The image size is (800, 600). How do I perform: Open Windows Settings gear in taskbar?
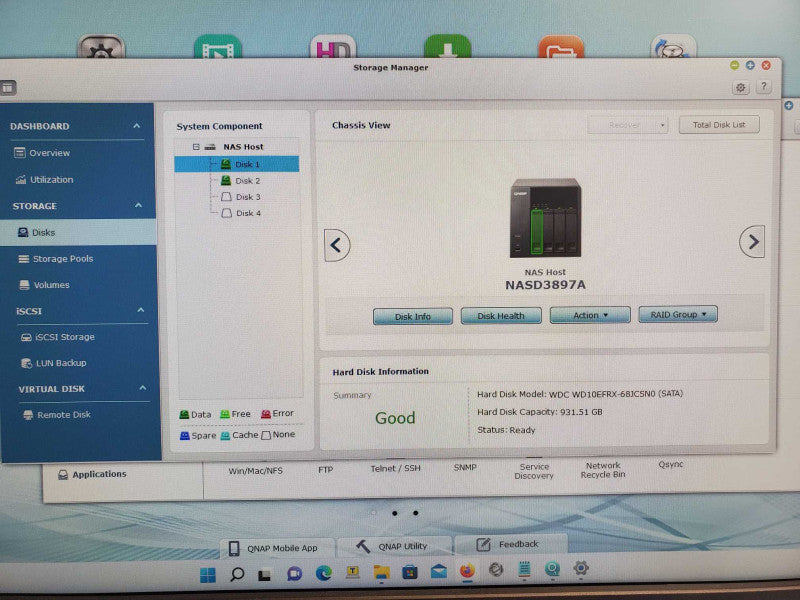(x=581, y=568)
